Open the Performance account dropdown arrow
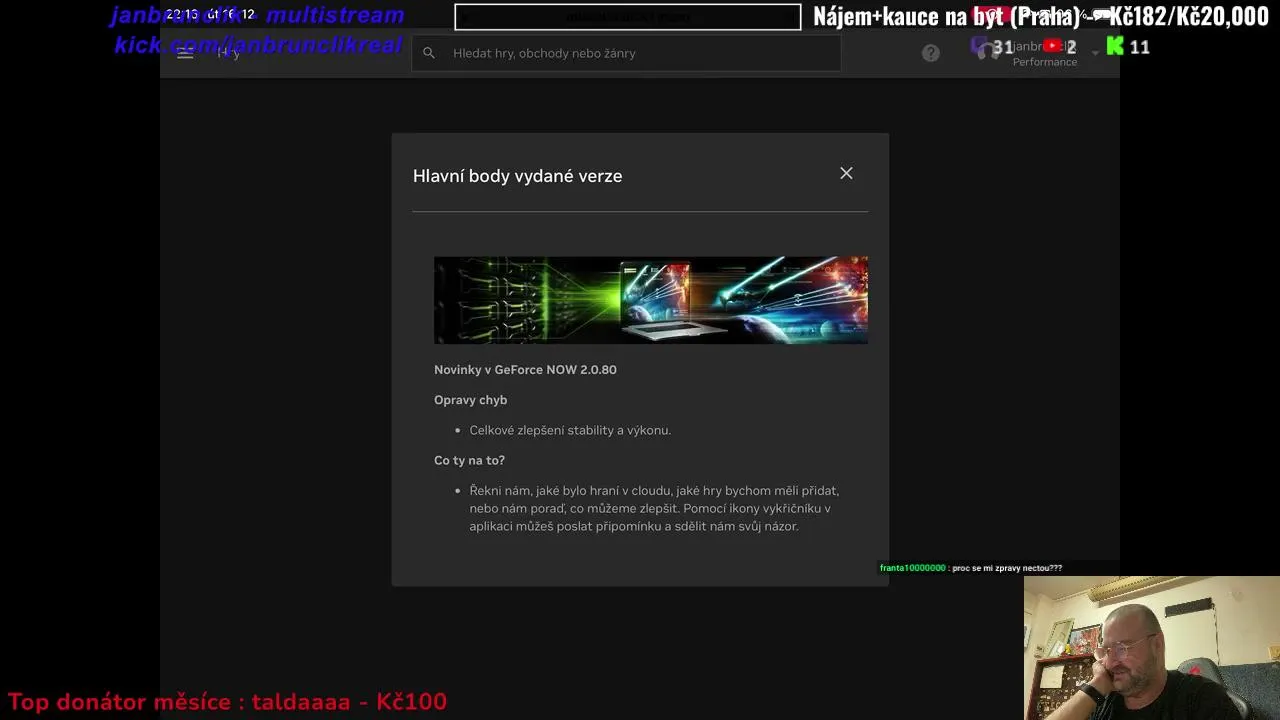Viewport: 1280px width, 720px height. click(1095, 53)
